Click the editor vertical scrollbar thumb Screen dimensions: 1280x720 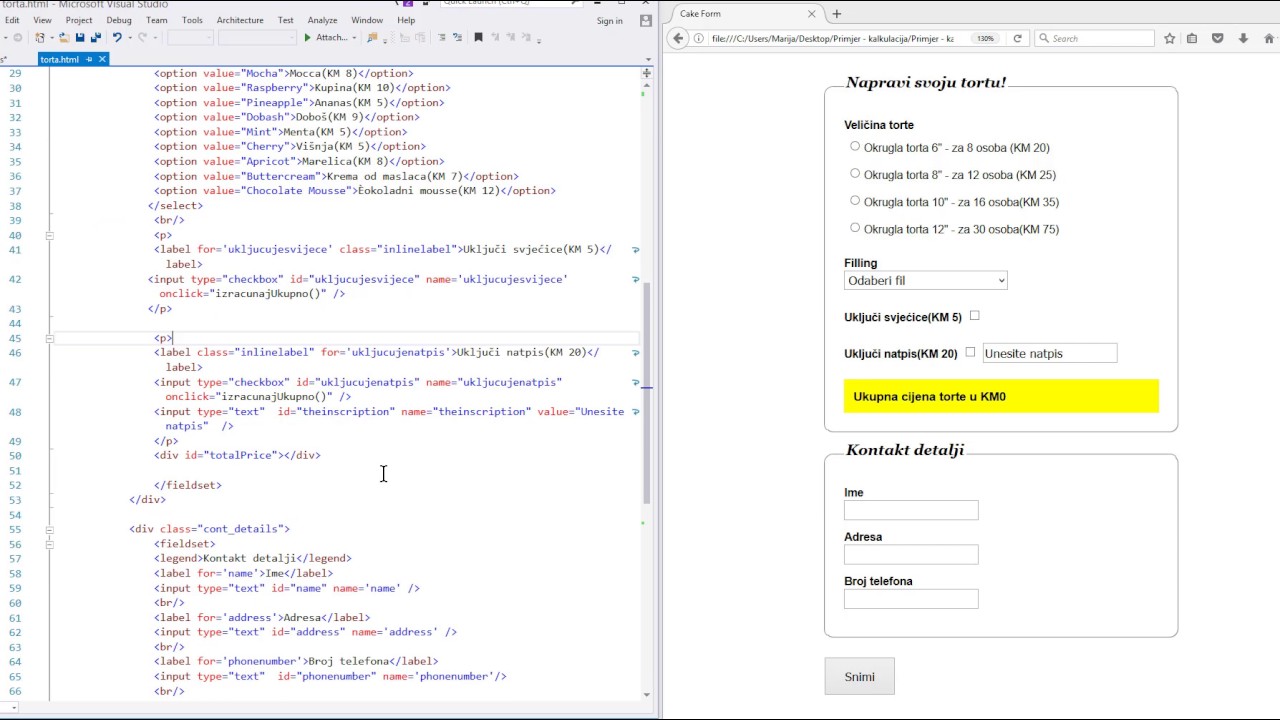pos(647,393)
